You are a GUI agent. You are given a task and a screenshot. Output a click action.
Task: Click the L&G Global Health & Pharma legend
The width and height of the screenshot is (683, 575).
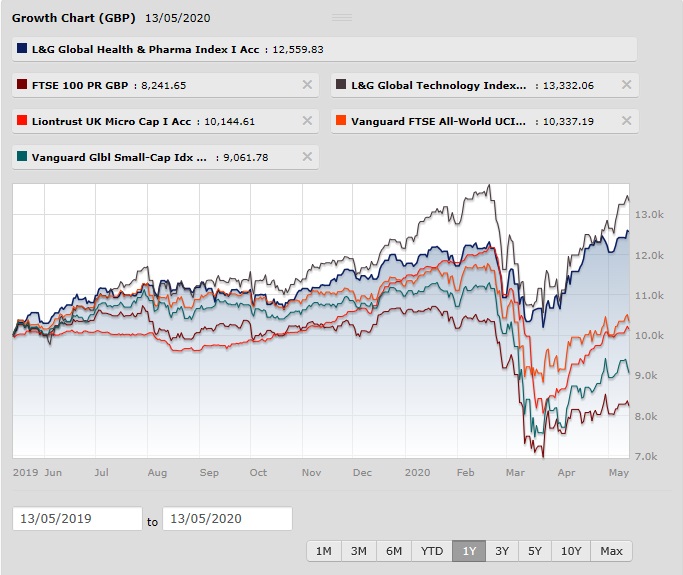[x=325, y=49]
